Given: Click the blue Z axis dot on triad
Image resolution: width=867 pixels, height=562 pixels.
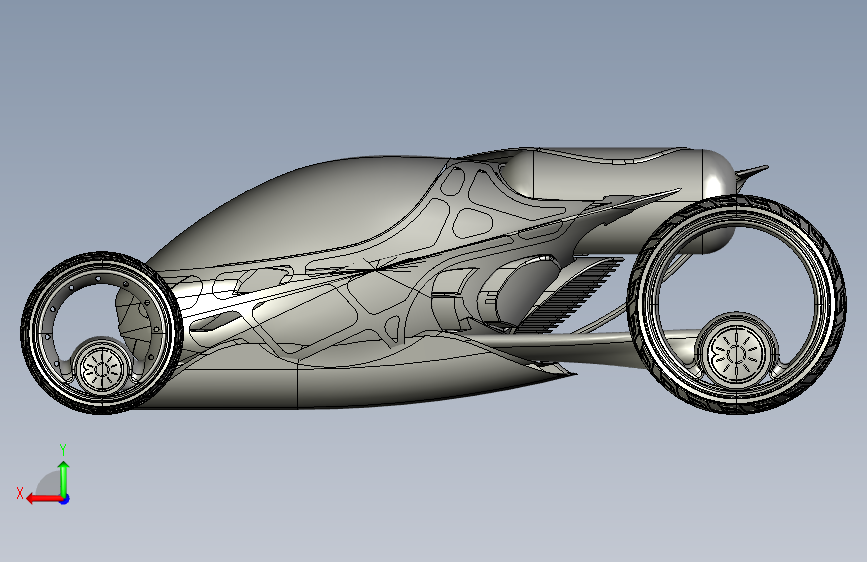Looking at the screenshot, I should pos(65,499).
